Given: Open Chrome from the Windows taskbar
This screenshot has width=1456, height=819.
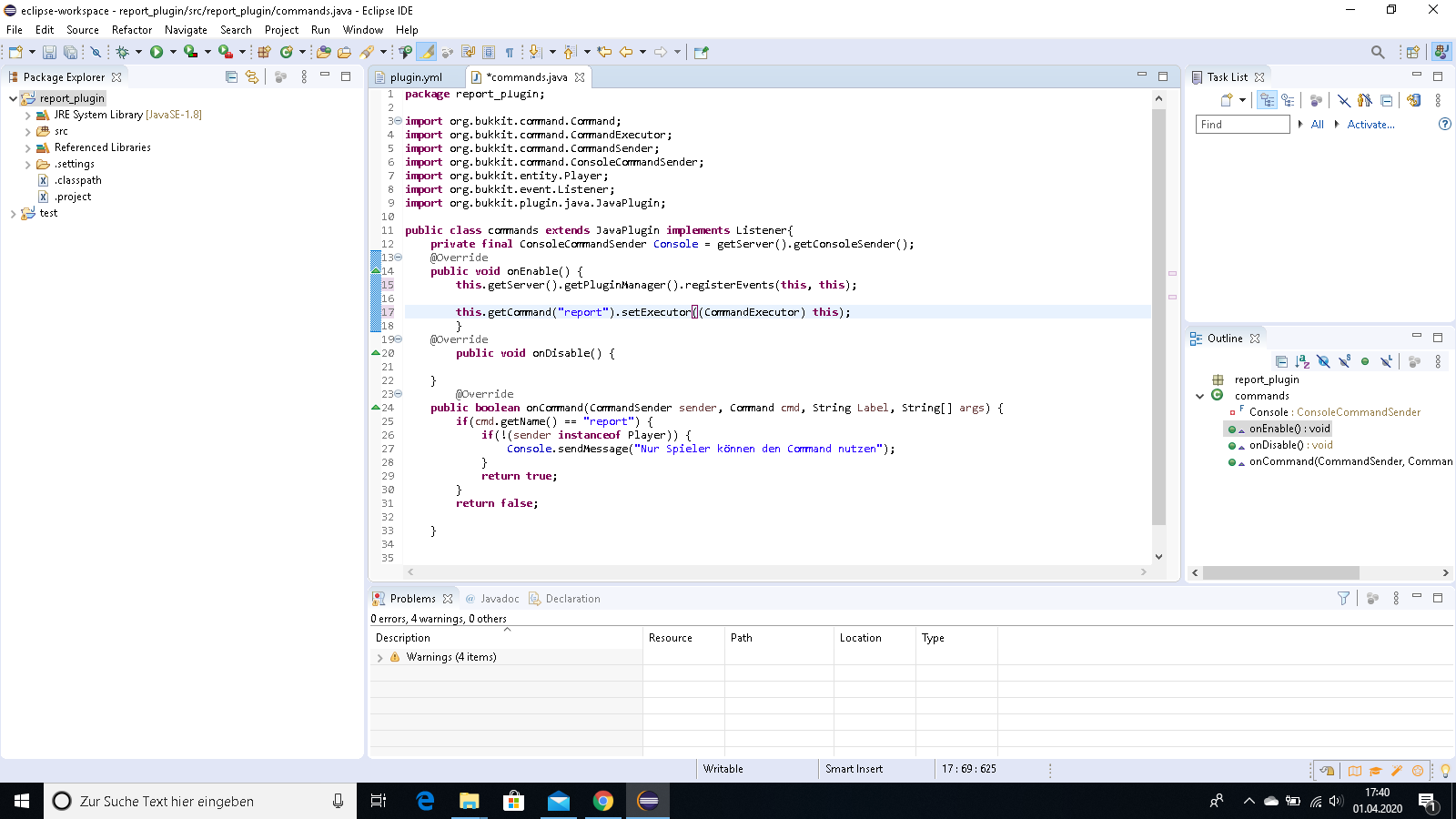Looking at the screenshot, I should (x=602, y=801).
